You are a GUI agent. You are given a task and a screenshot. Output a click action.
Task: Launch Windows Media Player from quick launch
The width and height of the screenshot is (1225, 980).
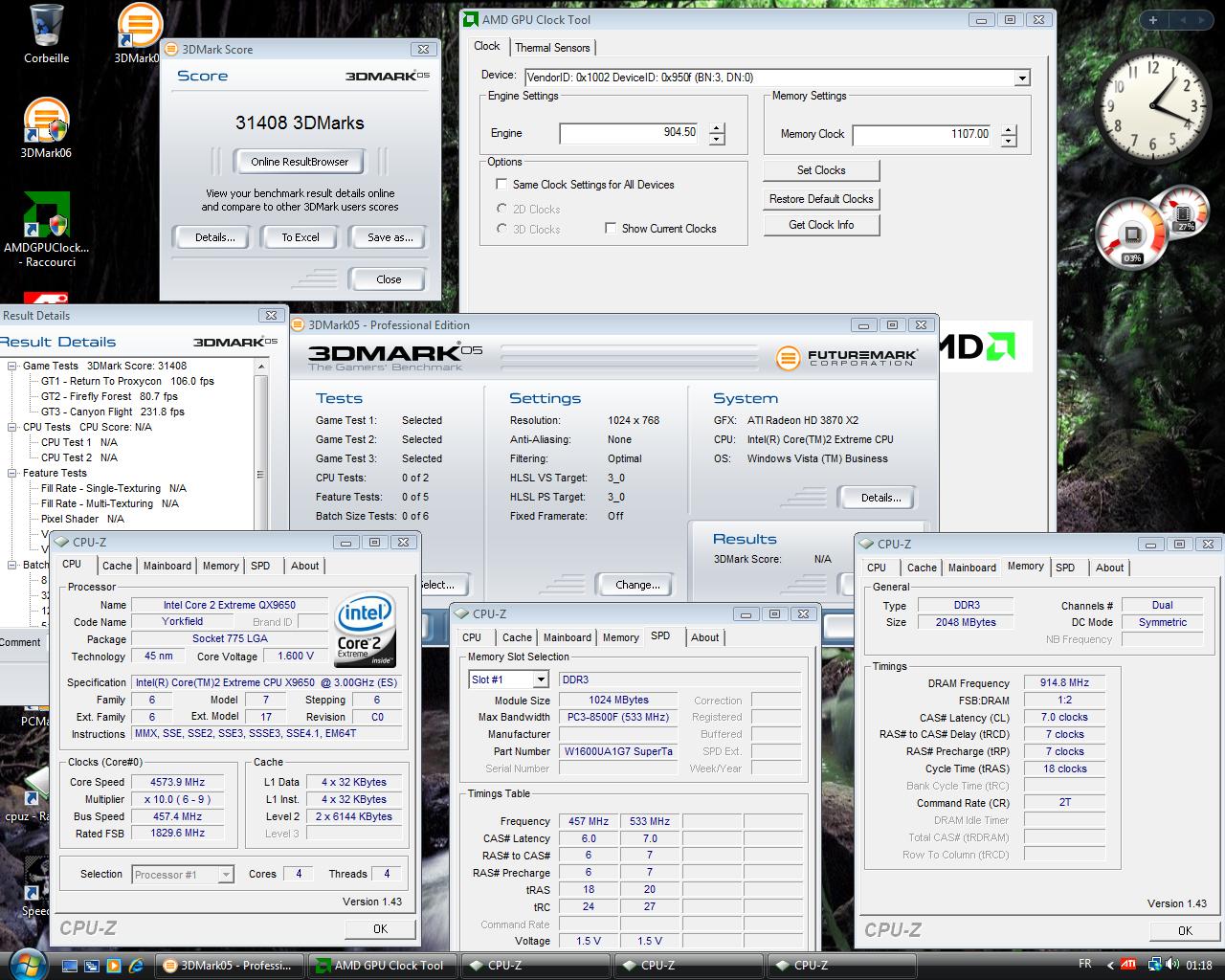pyautogui.click(x=113, y=965)
